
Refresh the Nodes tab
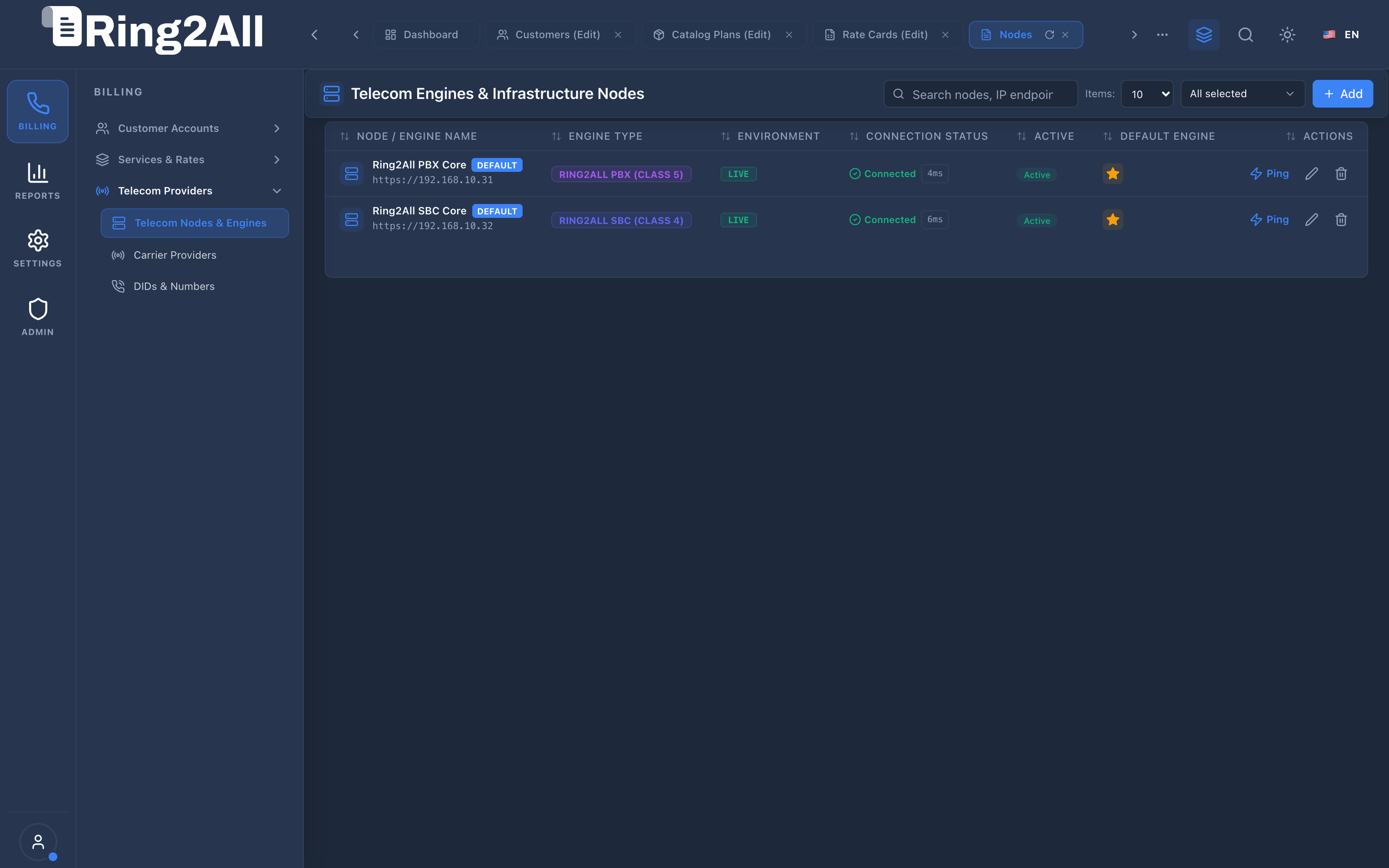point(1049,34)
